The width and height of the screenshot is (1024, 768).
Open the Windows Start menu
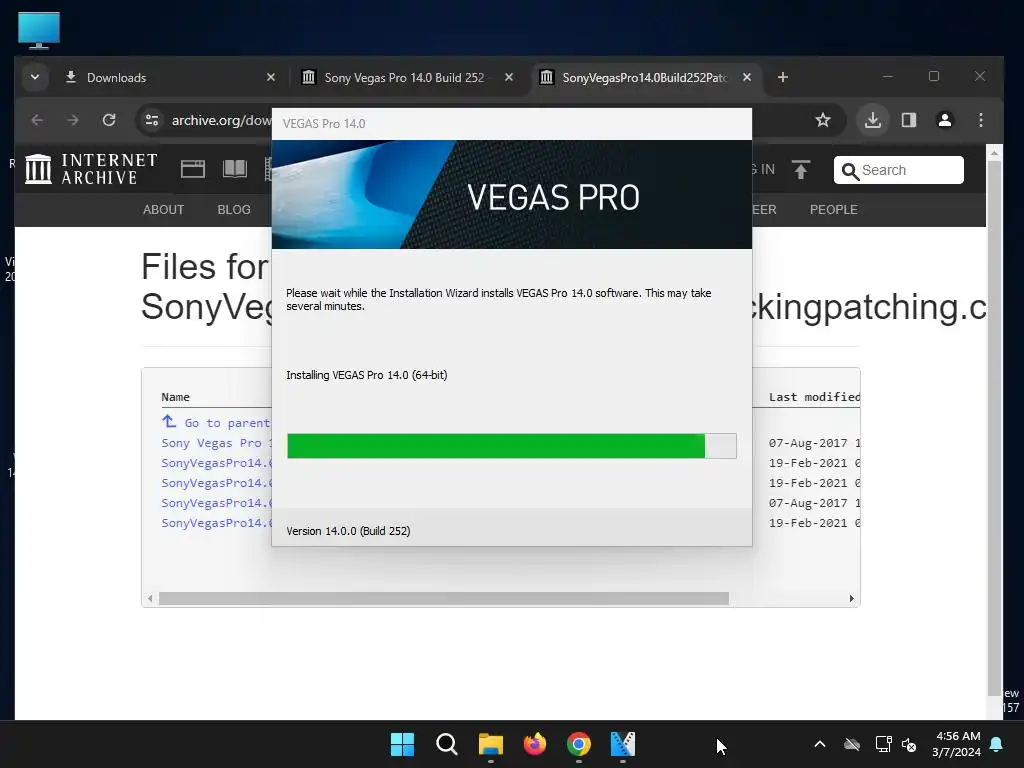pos(402,744)
